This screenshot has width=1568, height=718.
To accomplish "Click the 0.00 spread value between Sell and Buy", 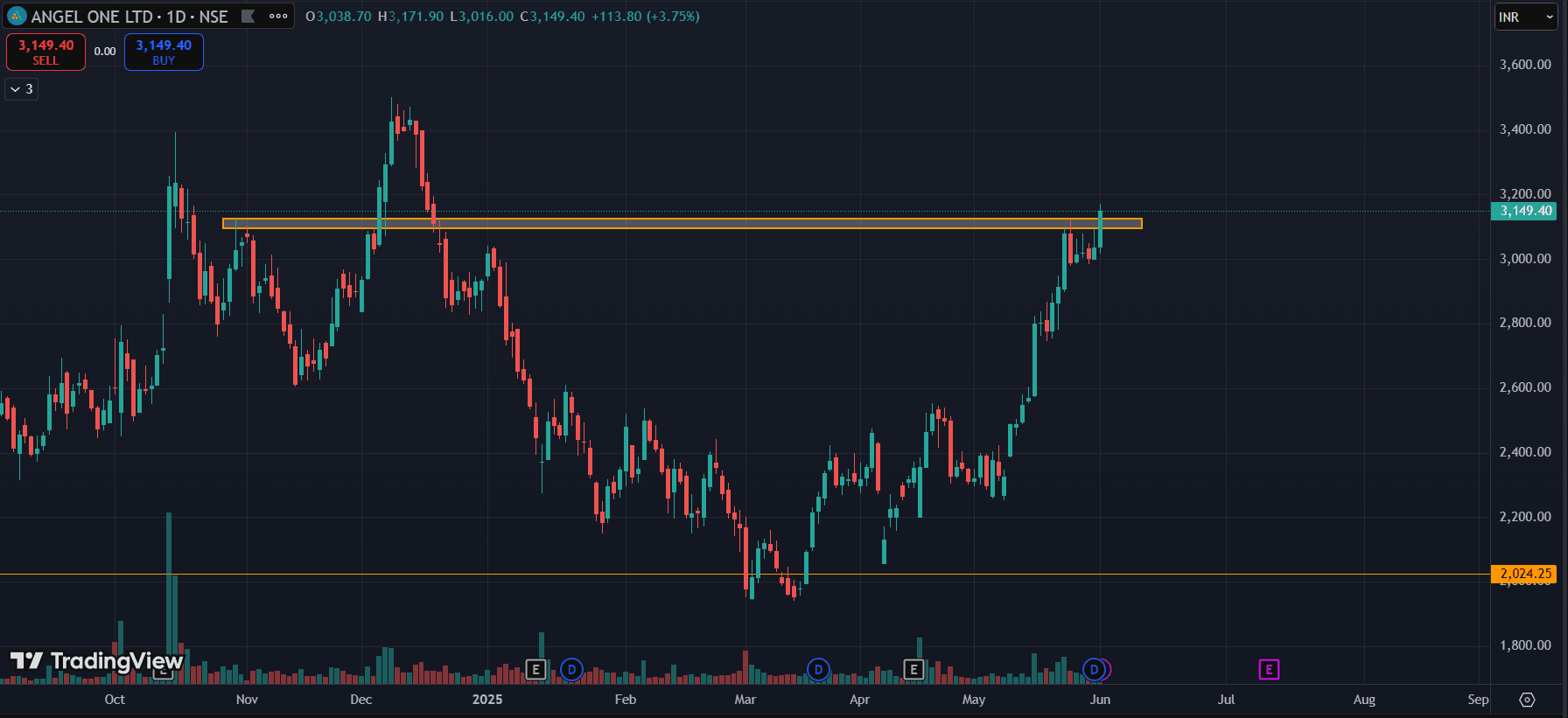I will pos(105,52).
